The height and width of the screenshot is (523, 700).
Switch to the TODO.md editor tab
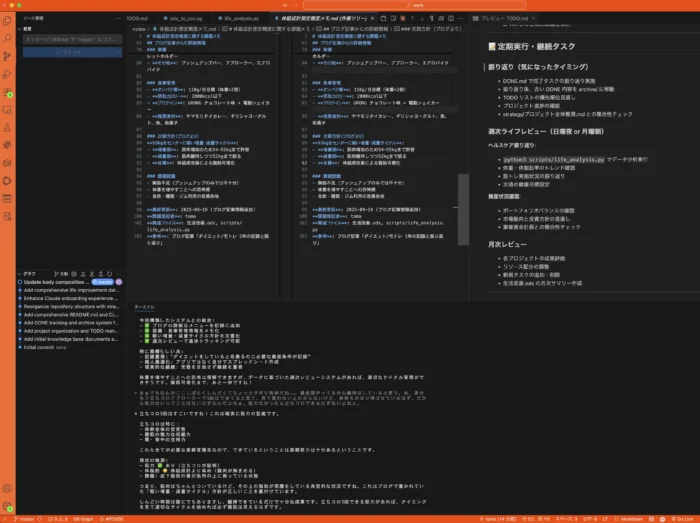(134, 19)
